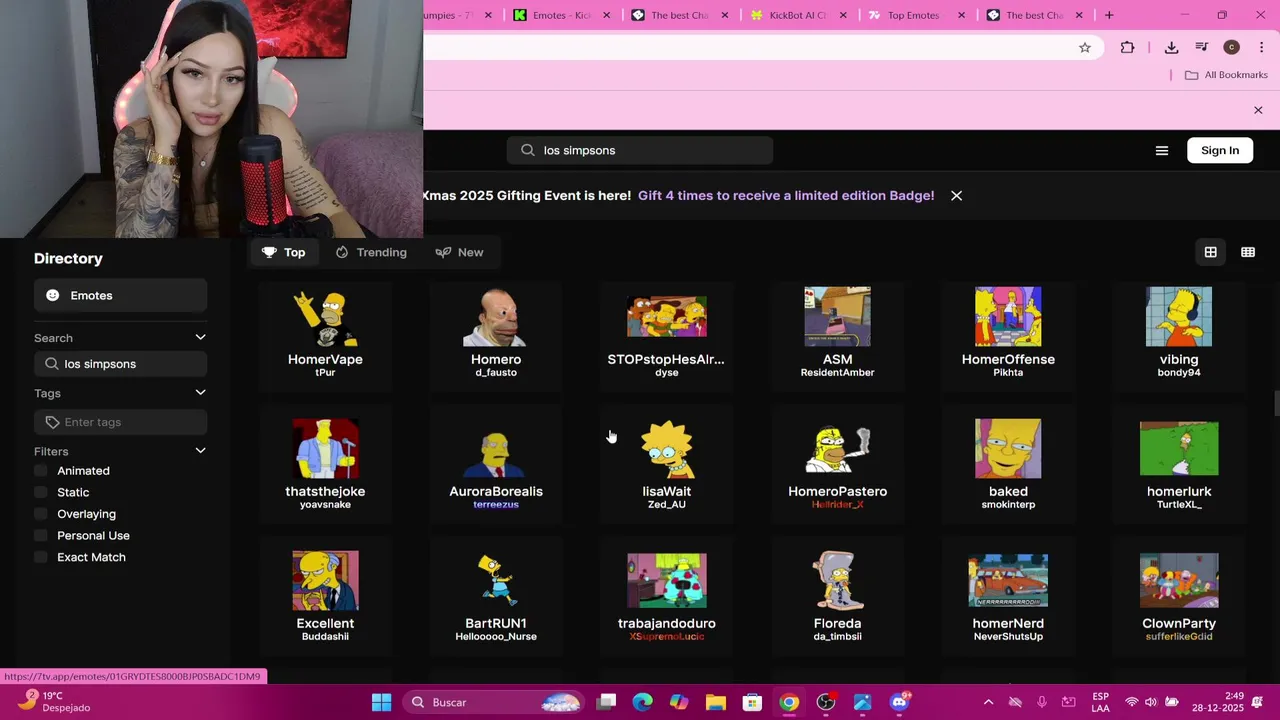Open the tPur author link
The height and width of the screenshot is (720, 1280).
coord(325,372)
